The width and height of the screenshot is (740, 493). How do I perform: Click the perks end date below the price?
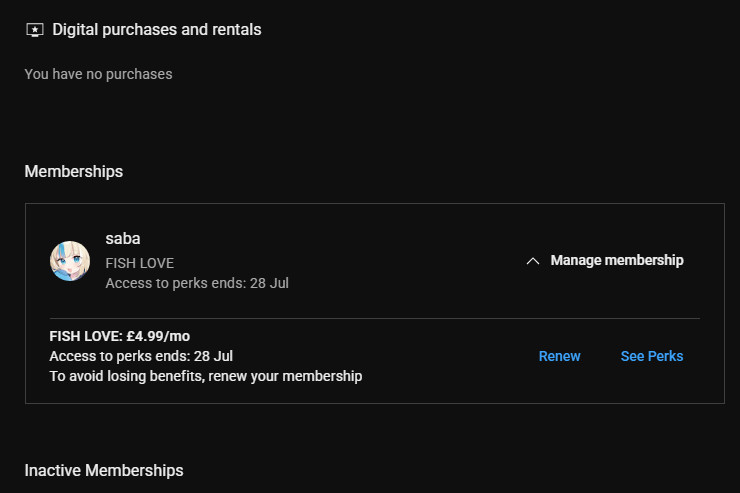[x=140, y=356]
